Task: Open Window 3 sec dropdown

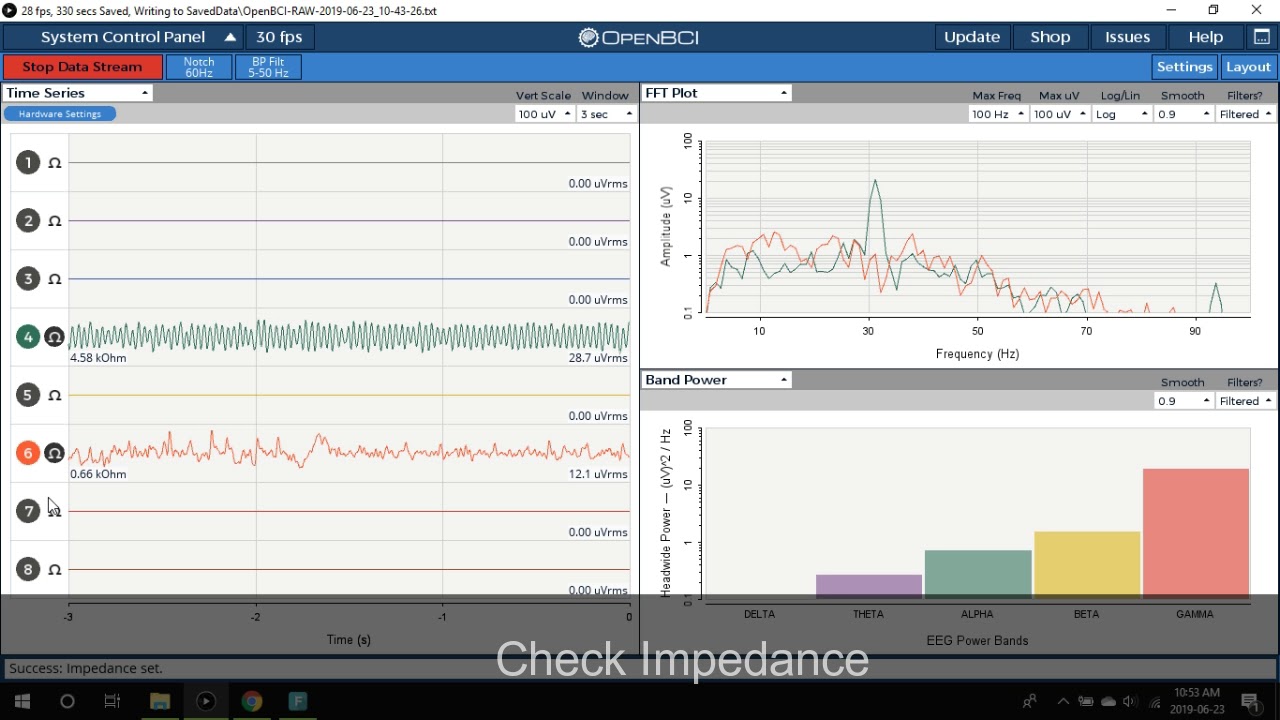Action: click(x=607, y=114)
